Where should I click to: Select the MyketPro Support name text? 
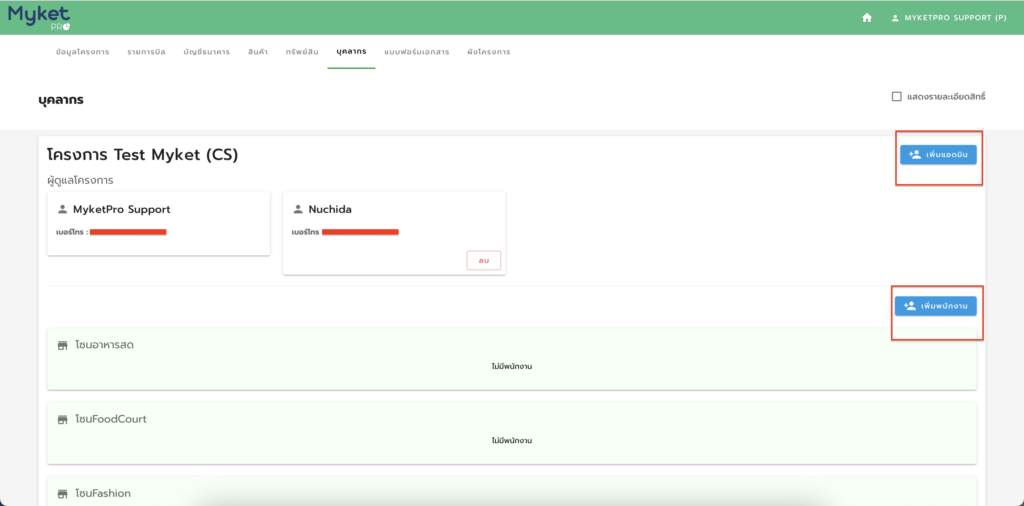pos(121,210)
